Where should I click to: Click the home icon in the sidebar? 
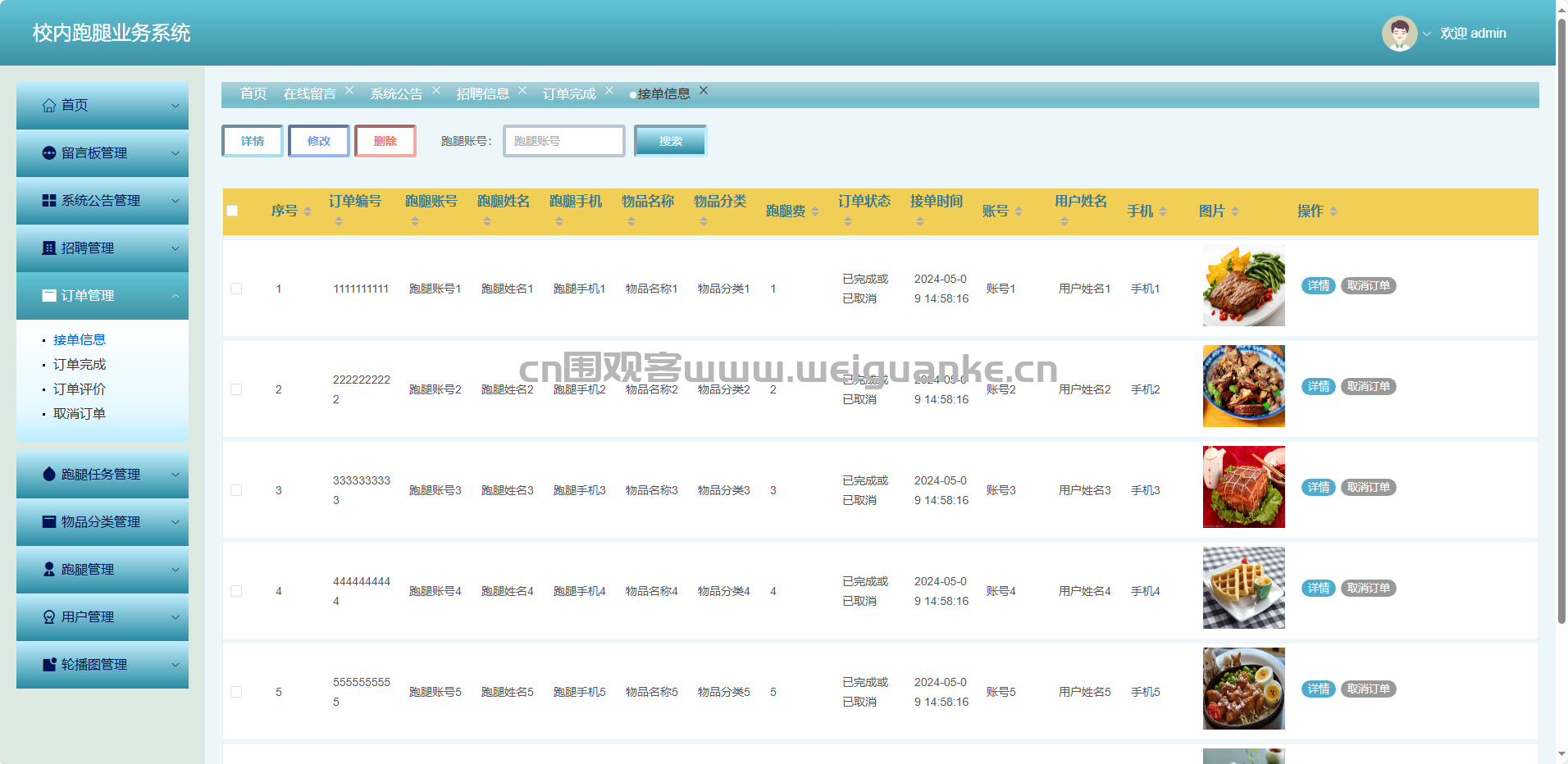click(x=49, y=106)
